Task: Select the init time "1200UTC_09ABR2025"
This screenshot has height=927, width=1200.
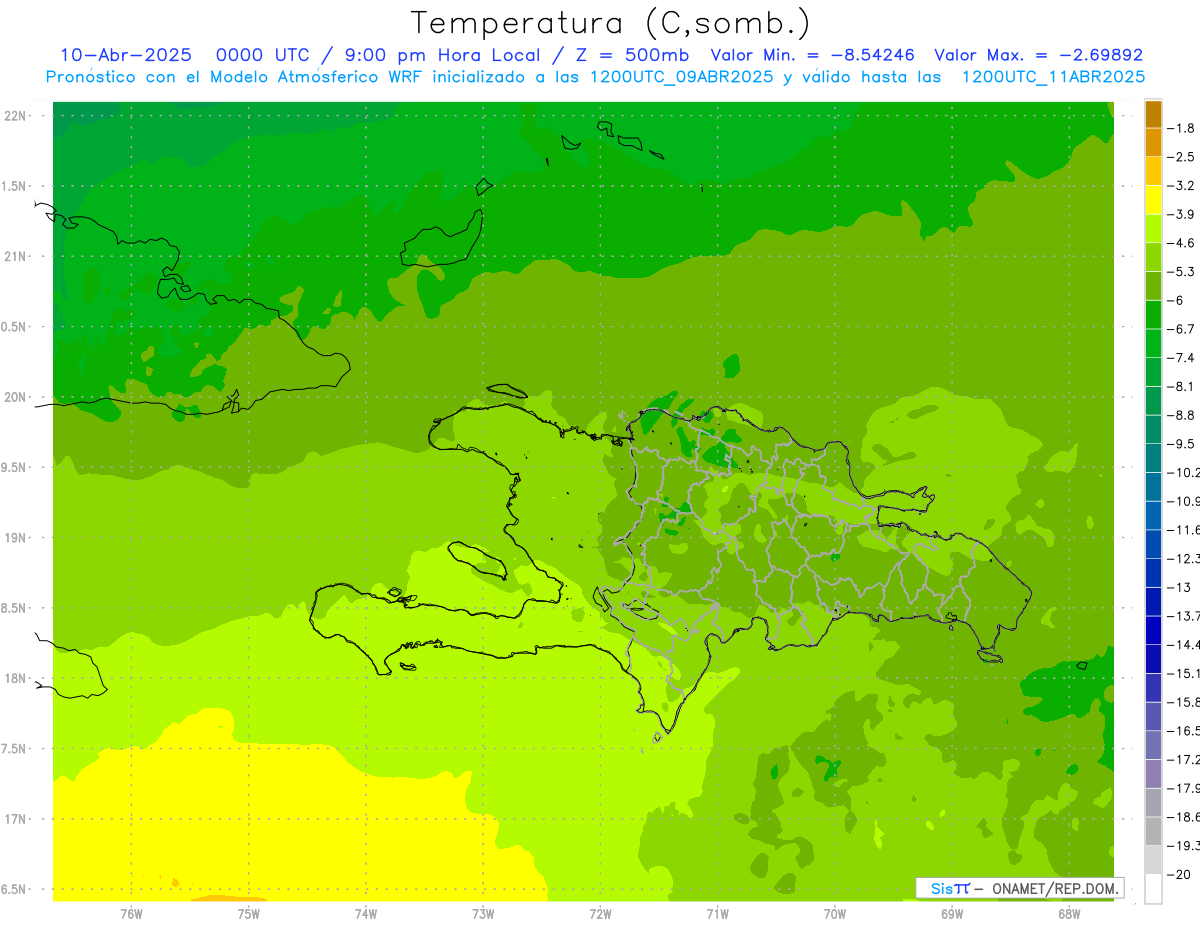Action: (x=680, y=77)
